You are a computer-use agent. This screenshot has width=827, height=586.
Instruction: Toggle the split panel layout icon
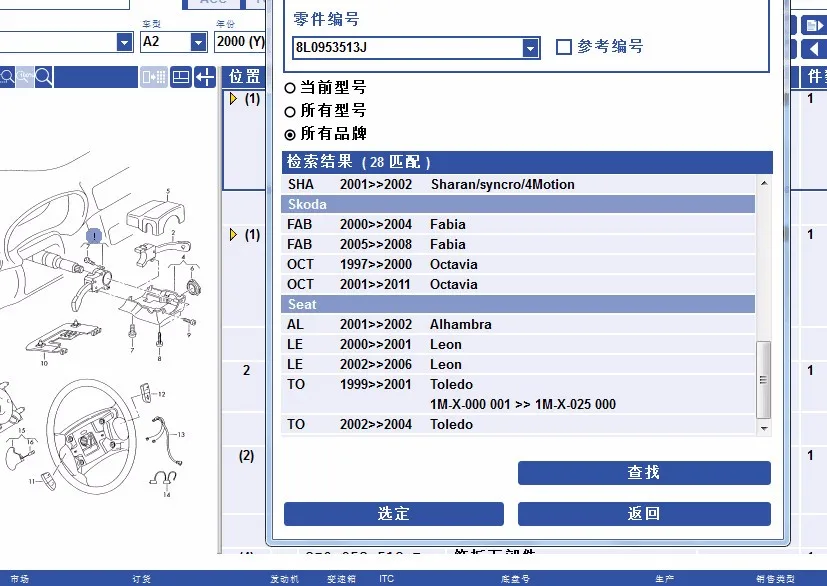[x=180, y=77]
